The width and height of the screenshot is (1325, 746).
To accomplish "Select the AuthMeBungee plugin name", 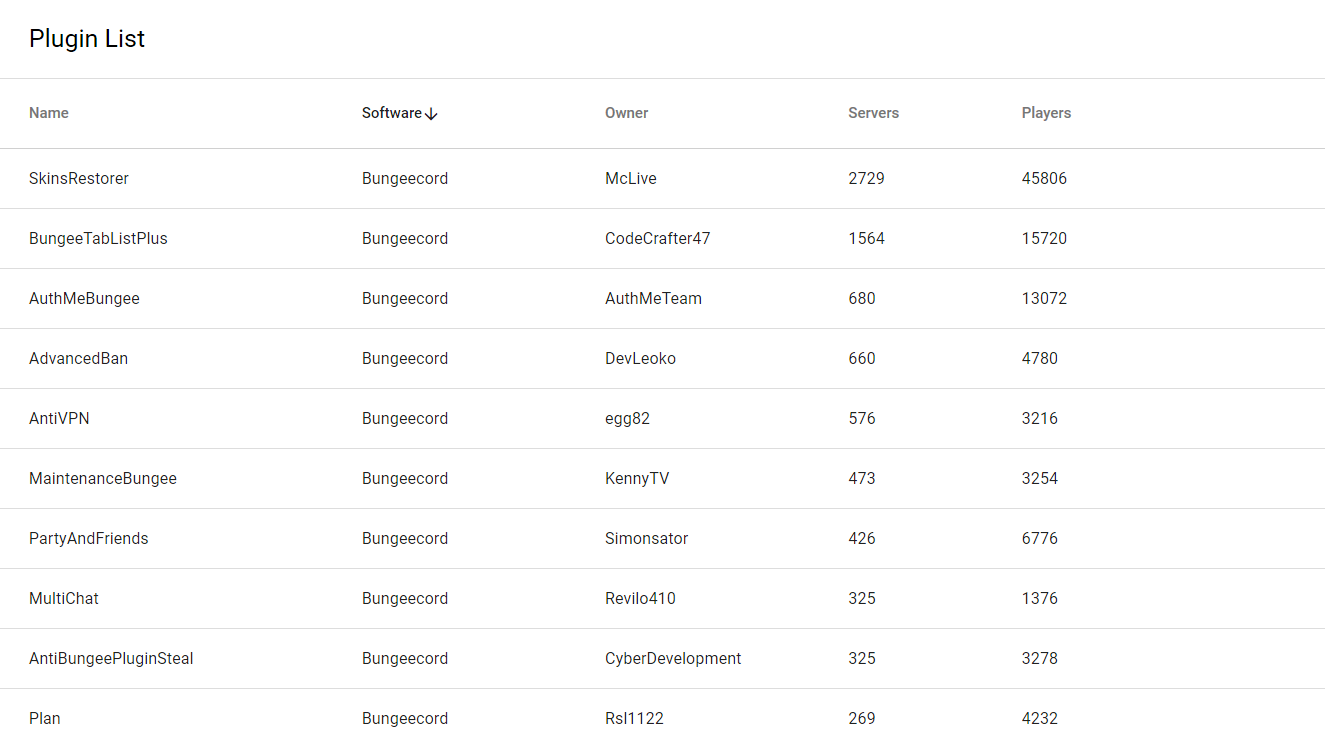I will [x=84, y=299].
